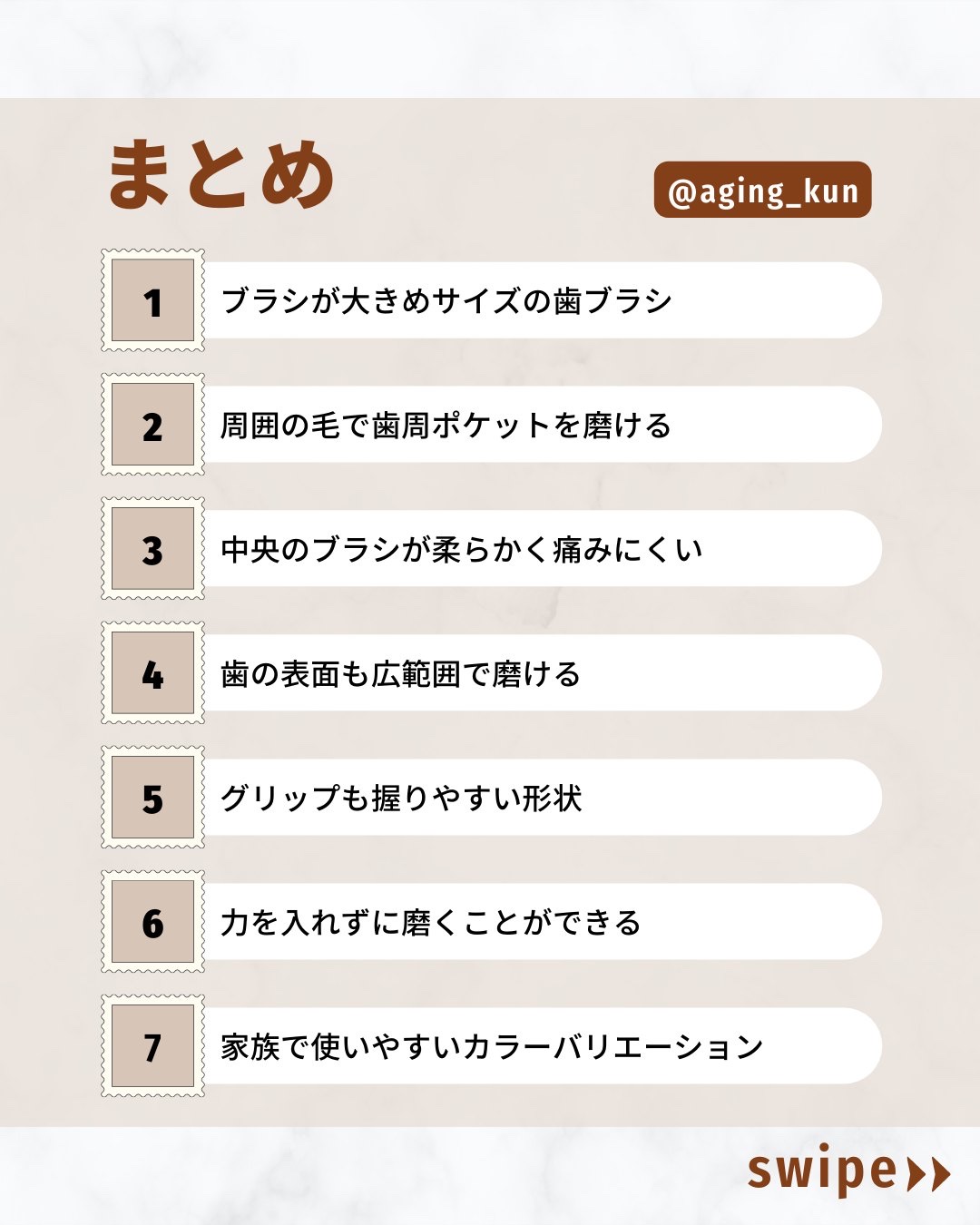Click the number 6 stamp badge
The image size is (980, 1225).
coord(152,922)
